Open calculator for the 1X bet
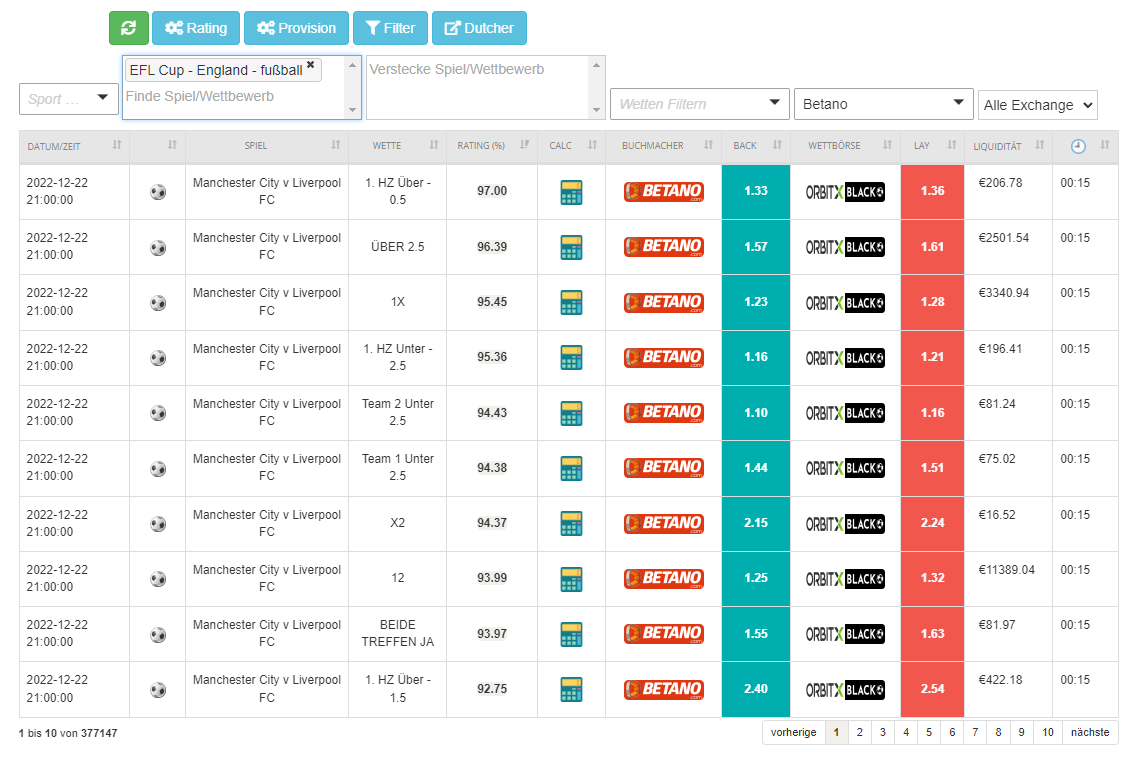1143x757 pixels. pyautogui.click(x=572, y=303)
